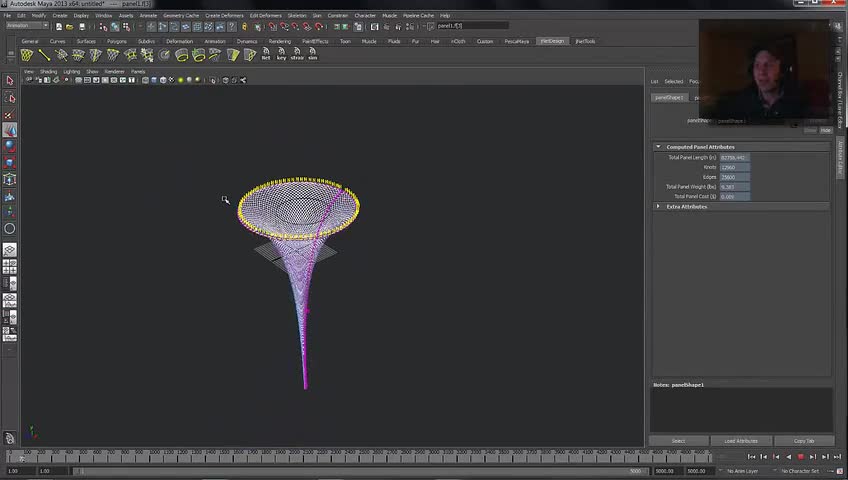Select the arrow Select tool in toolbox
The height and width of the screenshot is (480, 848).
pyautogui.click(x=10, y=81)
